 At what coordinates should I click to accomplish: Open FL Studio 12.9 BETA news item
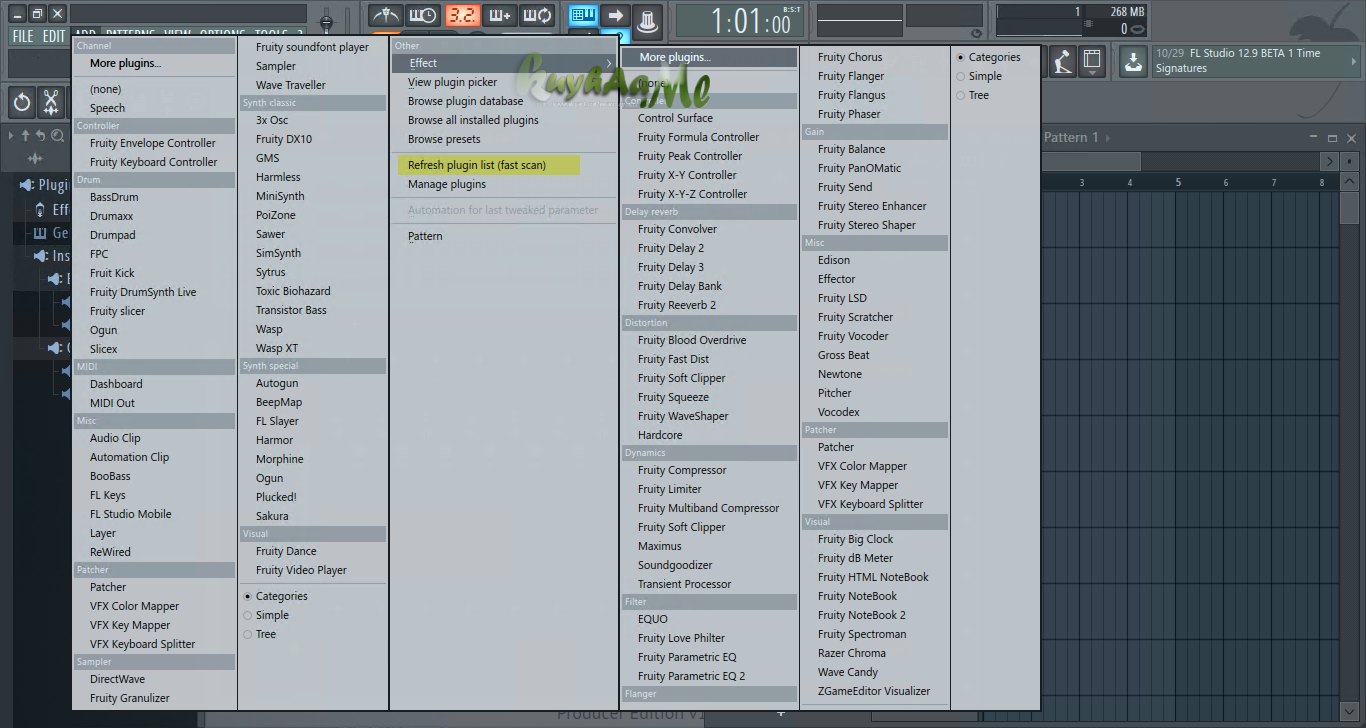pos(1257,61)
